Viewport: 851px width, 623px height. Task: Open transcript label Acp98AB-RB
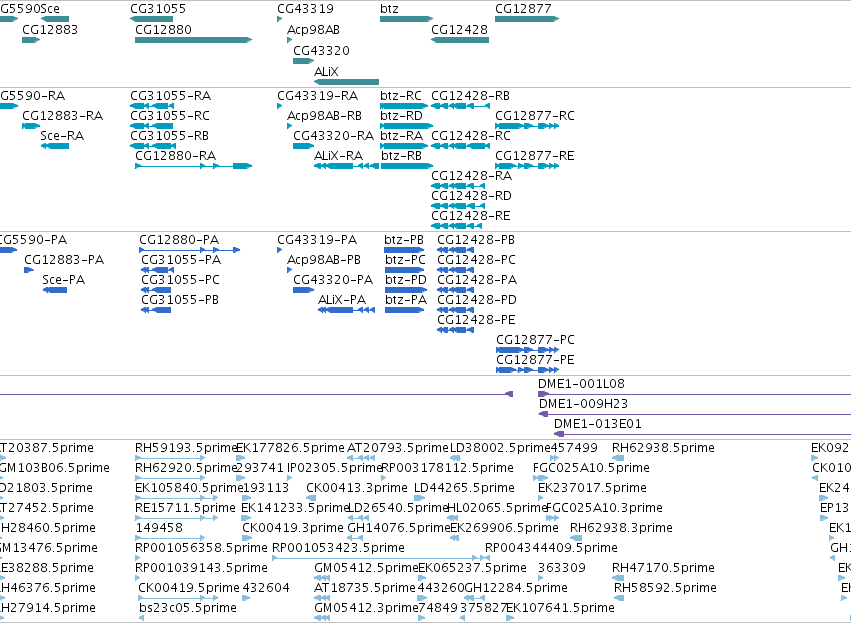tap(325, 116)
